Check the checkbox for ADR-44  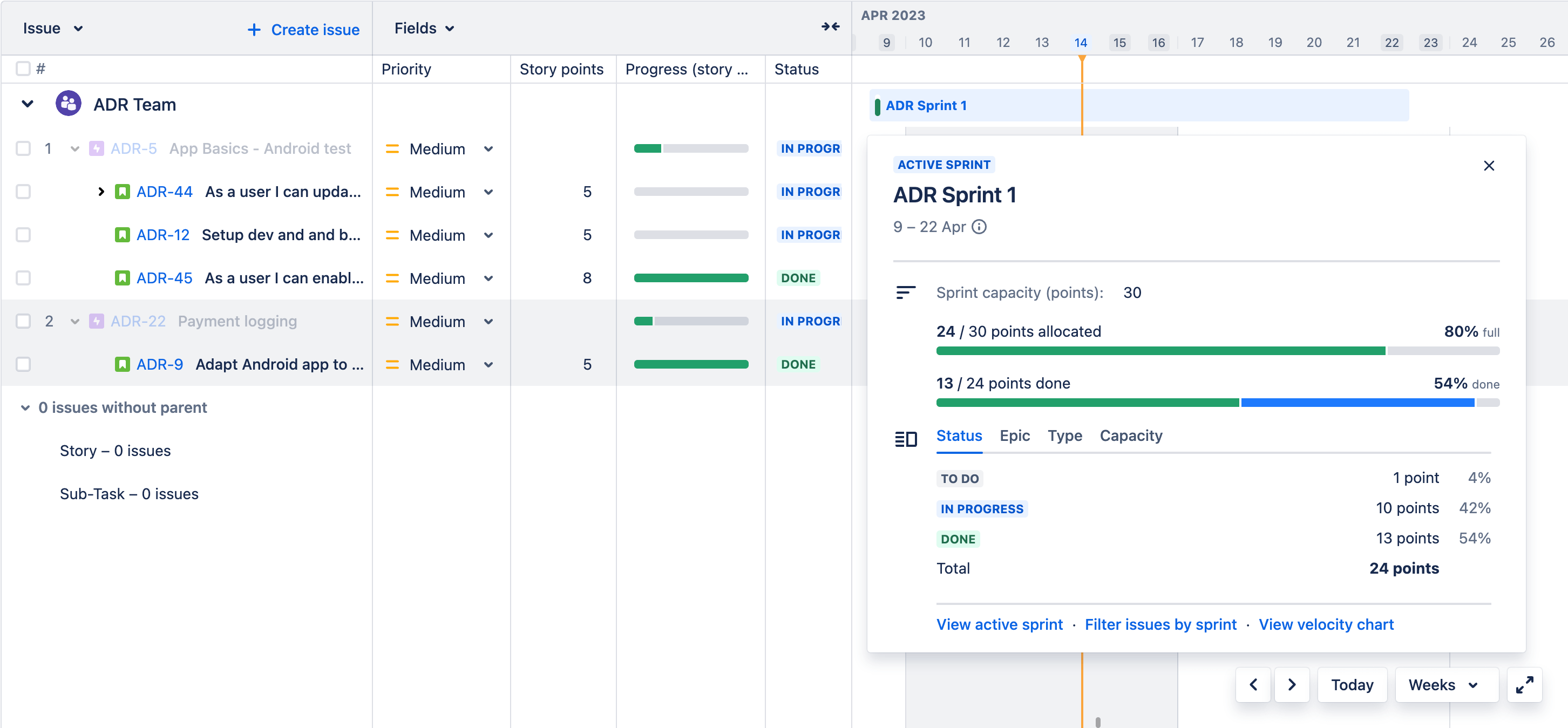(23, 191)
